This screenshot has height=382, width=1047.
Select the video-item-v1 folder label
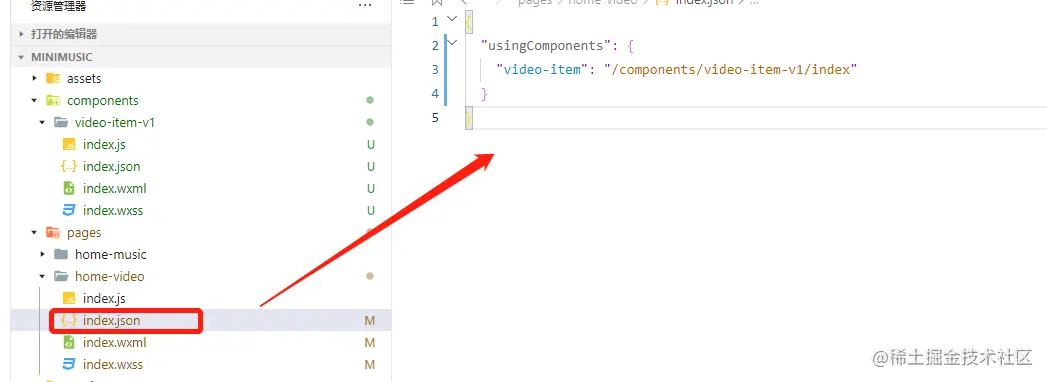pyautogui.click(x=115, y=122)
